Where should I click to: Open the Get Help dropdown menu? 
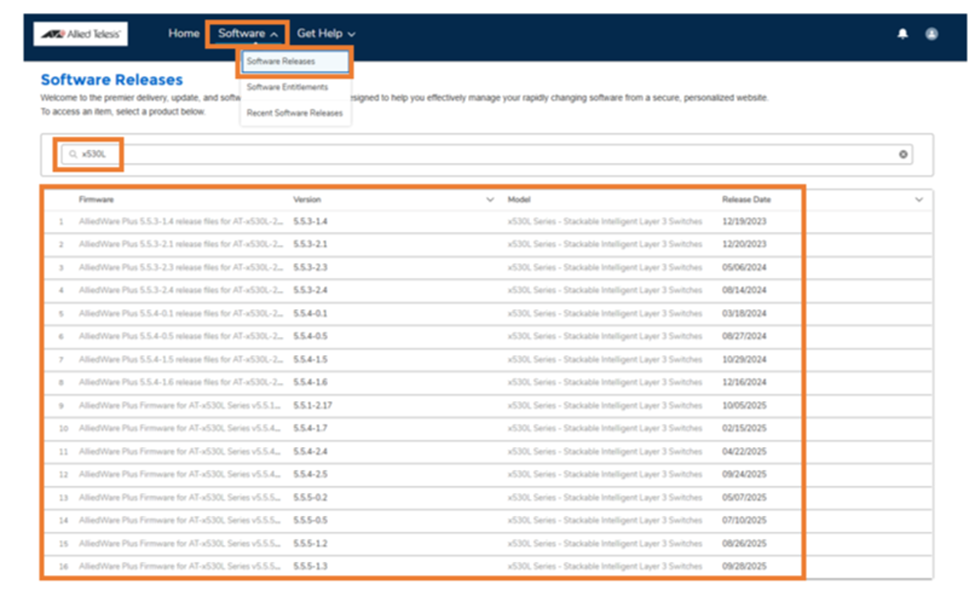(326, 34)
